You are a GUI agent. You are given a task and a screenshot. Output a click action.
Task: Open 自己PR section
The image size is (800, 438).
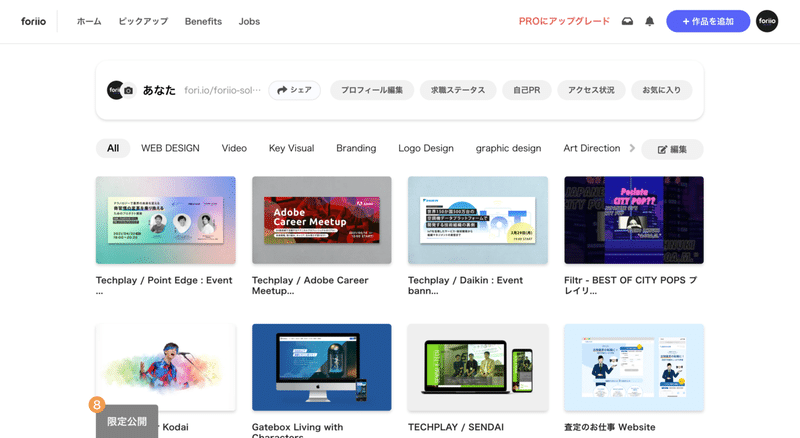[527, 90]
